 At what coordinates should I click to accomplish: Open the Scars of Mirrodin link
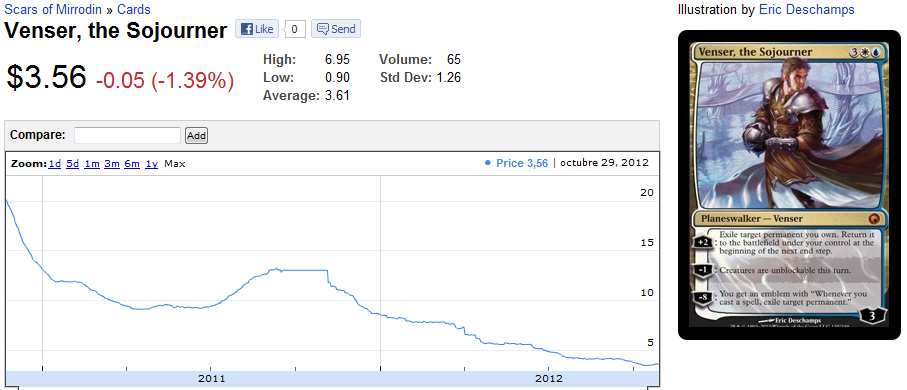[x=54, y=9]
